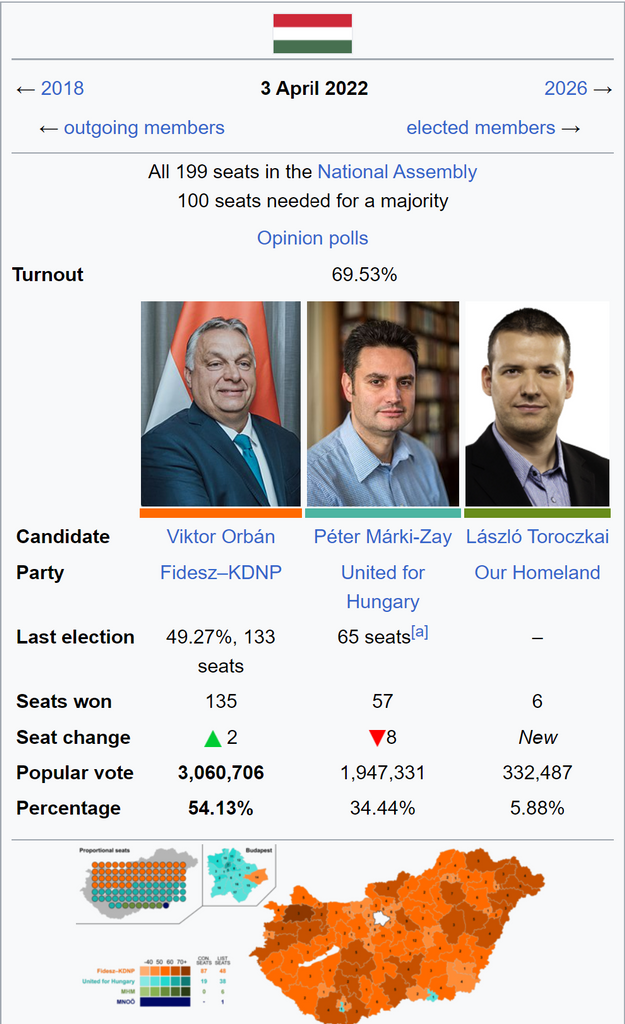625x1024 pixels.
Task: Click the red seat decrease arrow
Action: click(376, 738)
